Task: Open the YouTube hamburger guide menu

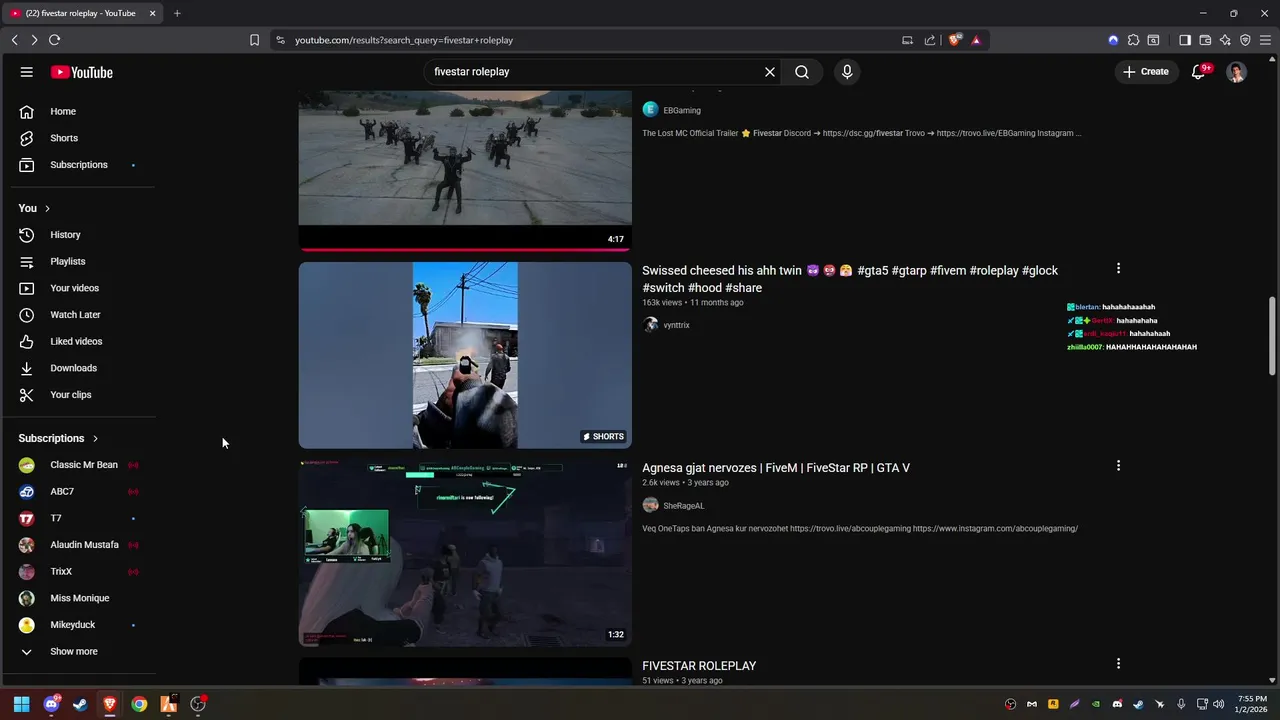Action: (x=27, y=72)
